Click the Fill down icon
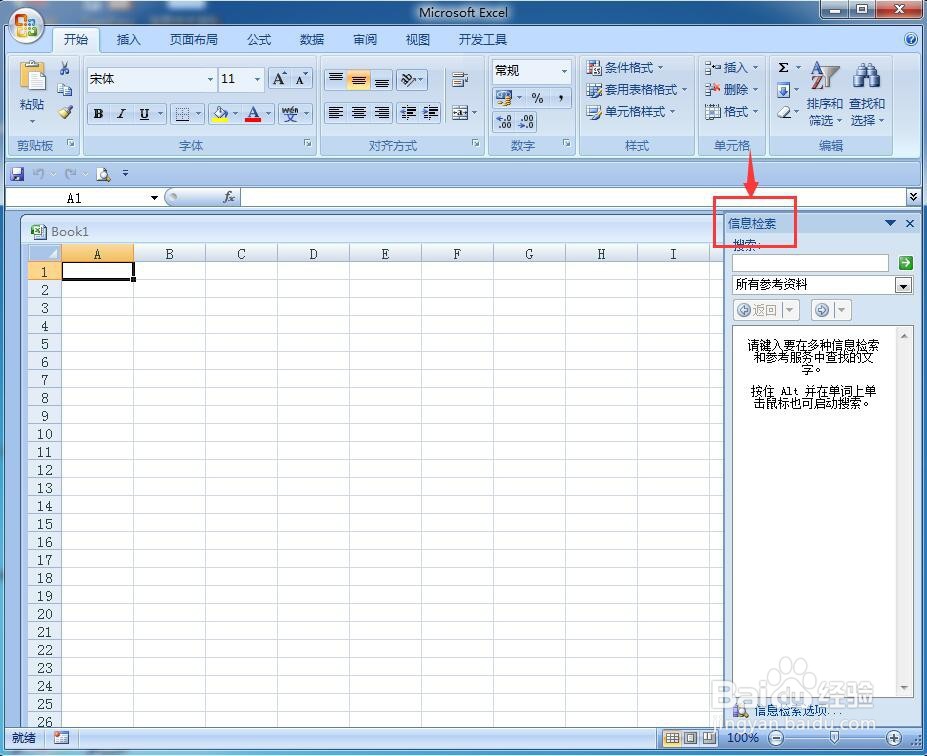Screen dimensions: 927x756 [x=783, y=90]
